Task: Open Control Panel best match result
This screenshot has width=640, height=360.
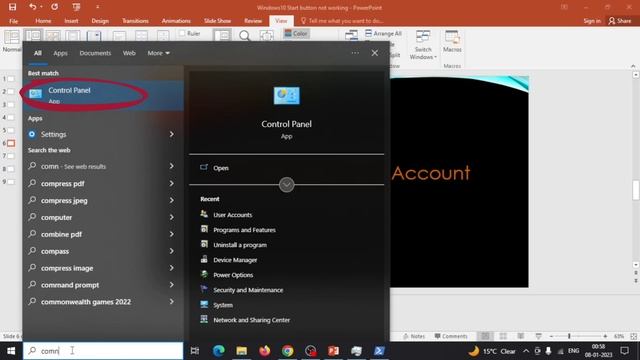Action: click(x=103, y=95)
